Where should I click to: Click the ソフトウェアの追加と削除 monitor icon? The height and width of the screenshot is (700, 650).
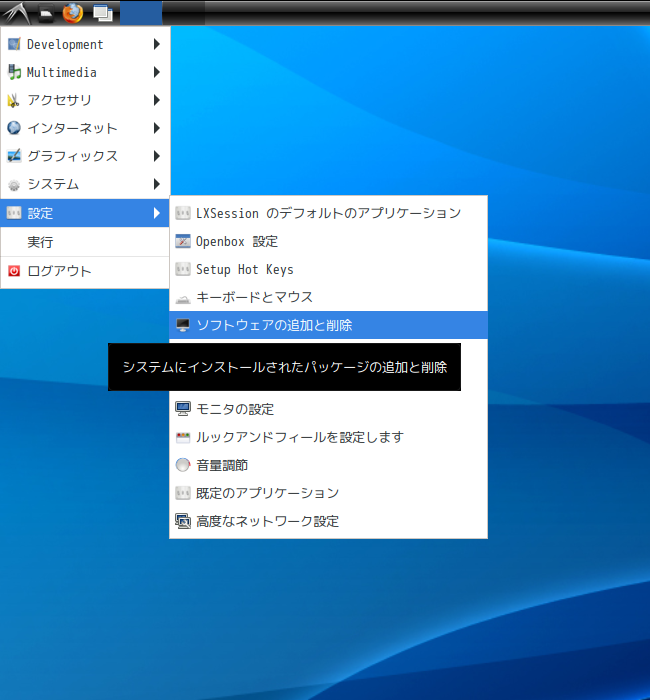[183, 325]
